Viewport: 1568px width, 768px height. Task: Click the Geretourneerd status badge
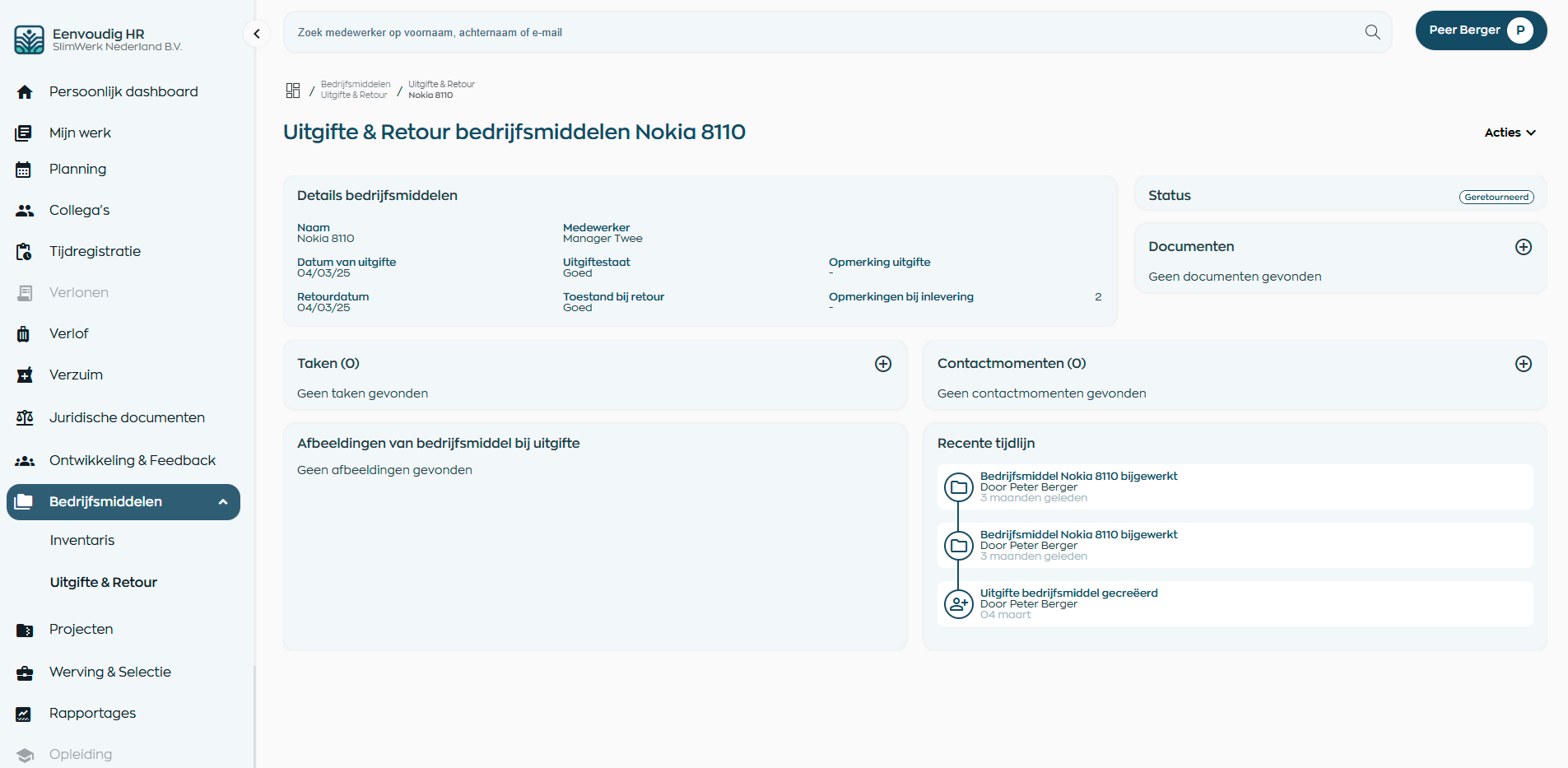[1496, 197]
